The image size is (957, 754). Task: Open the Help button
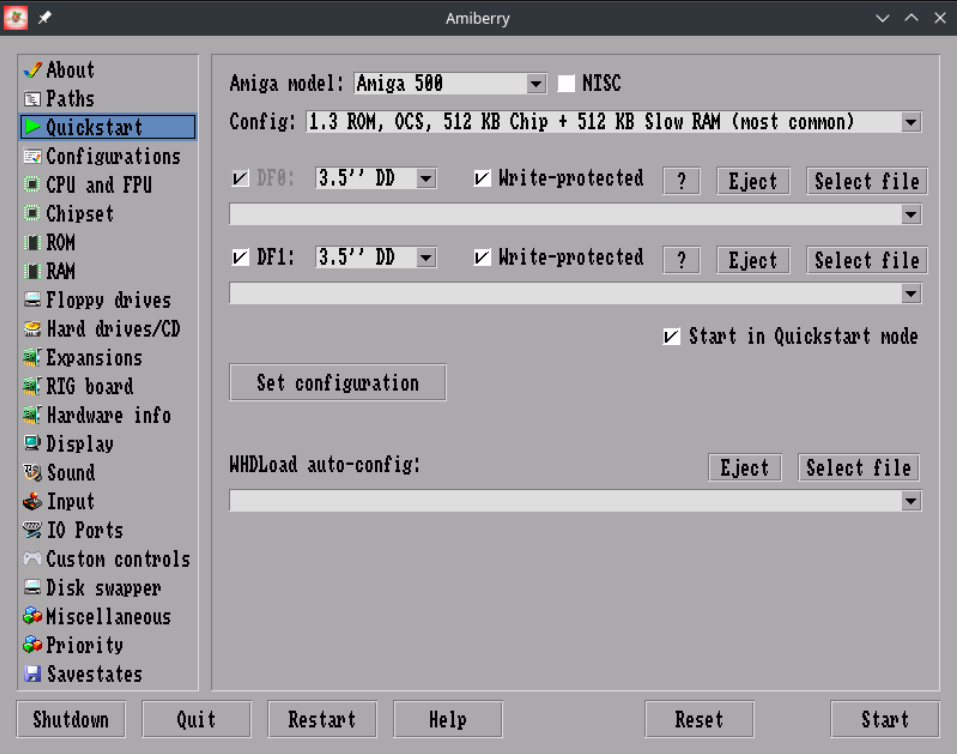coord(448,719)
